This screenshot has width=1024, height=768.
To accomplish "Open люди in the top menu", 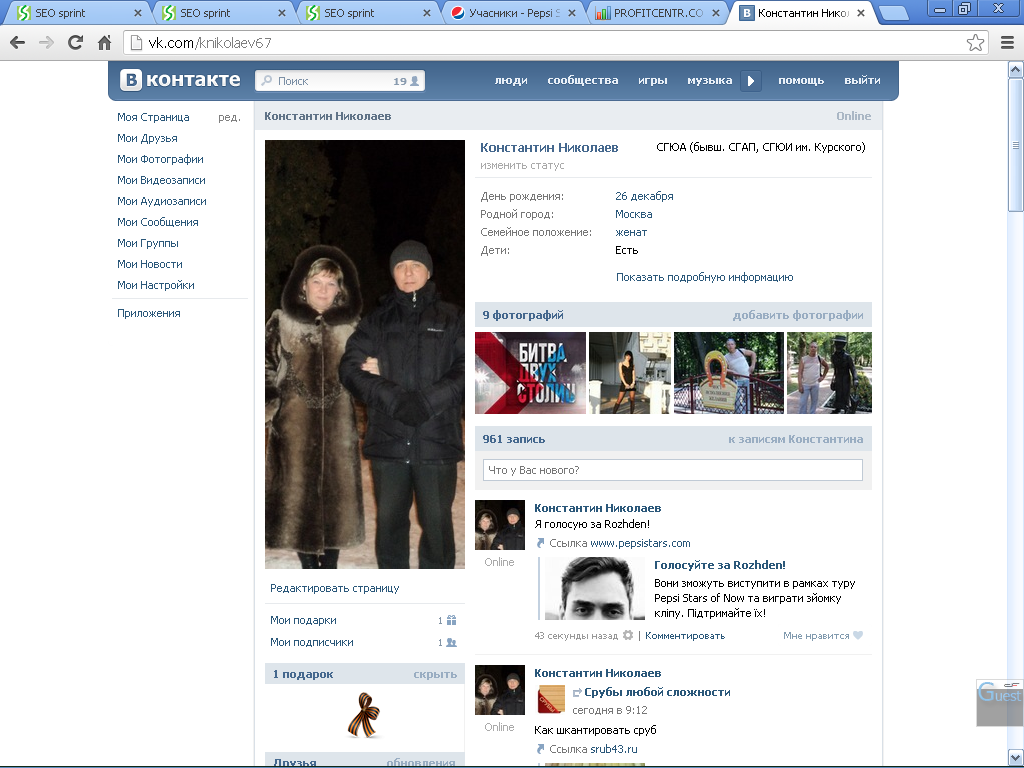I will pyautogui.click(x=511, y=80).
